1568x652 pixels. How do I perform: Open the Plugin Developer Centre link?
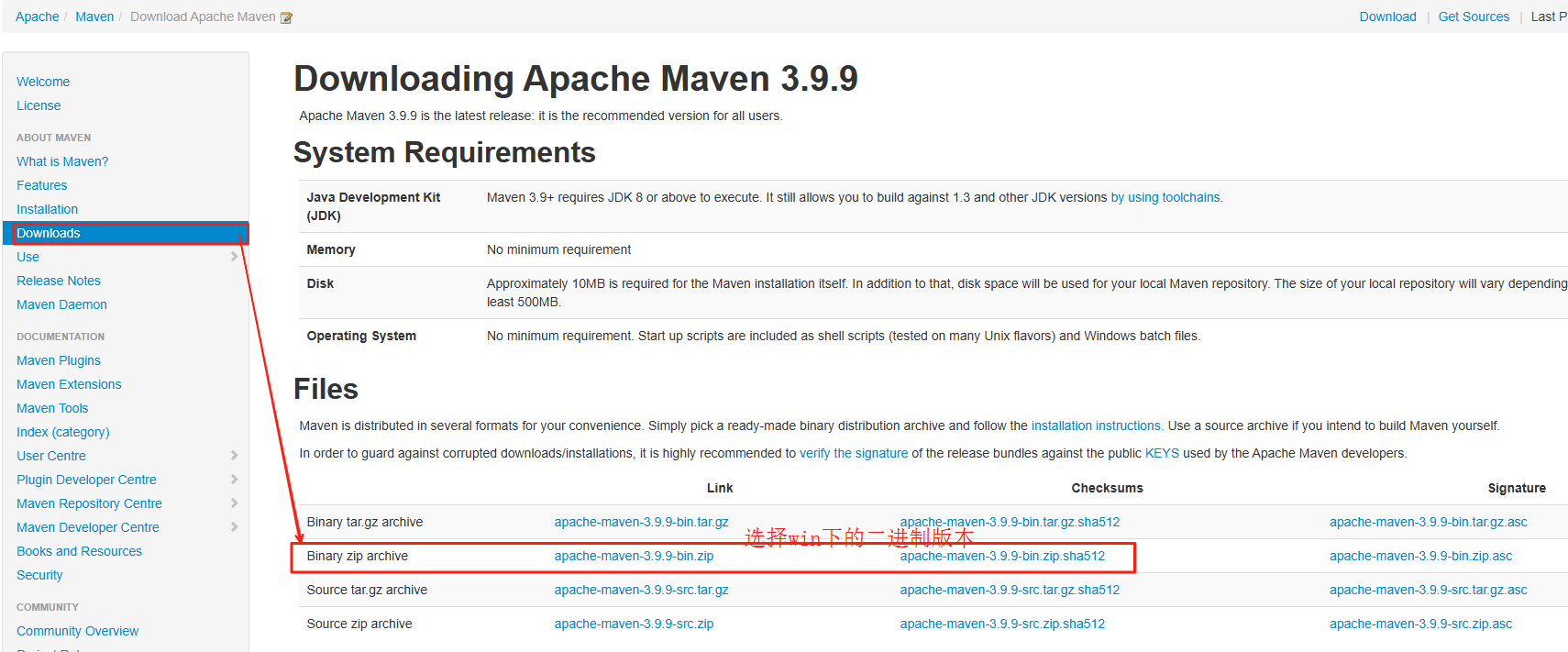(86, 480)
